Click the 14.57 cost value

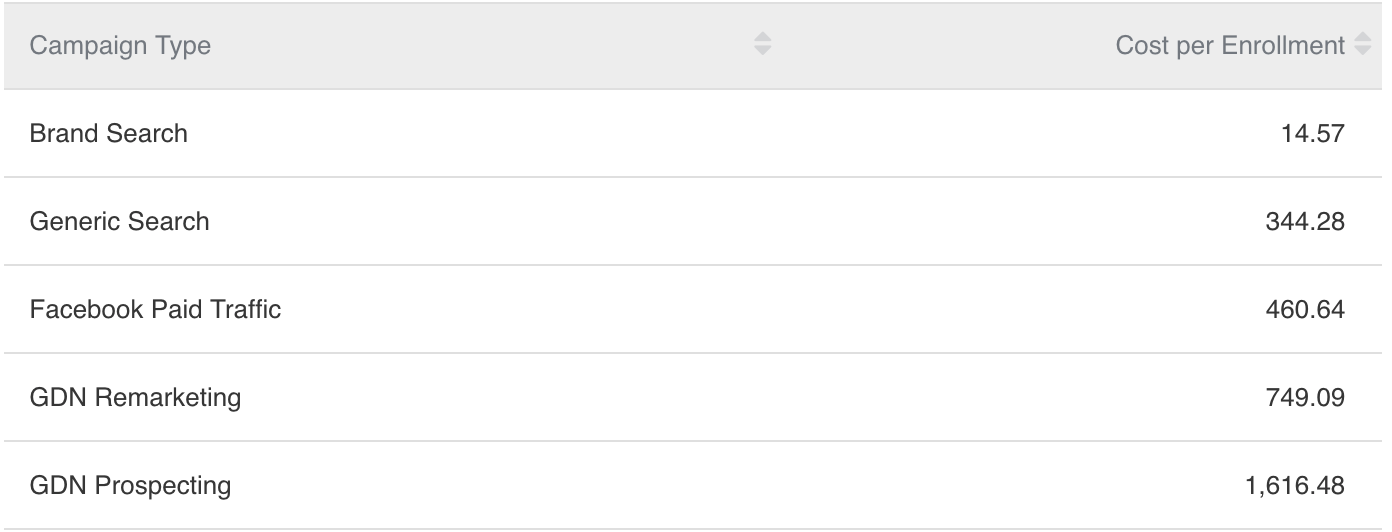tap(1312, 133)
